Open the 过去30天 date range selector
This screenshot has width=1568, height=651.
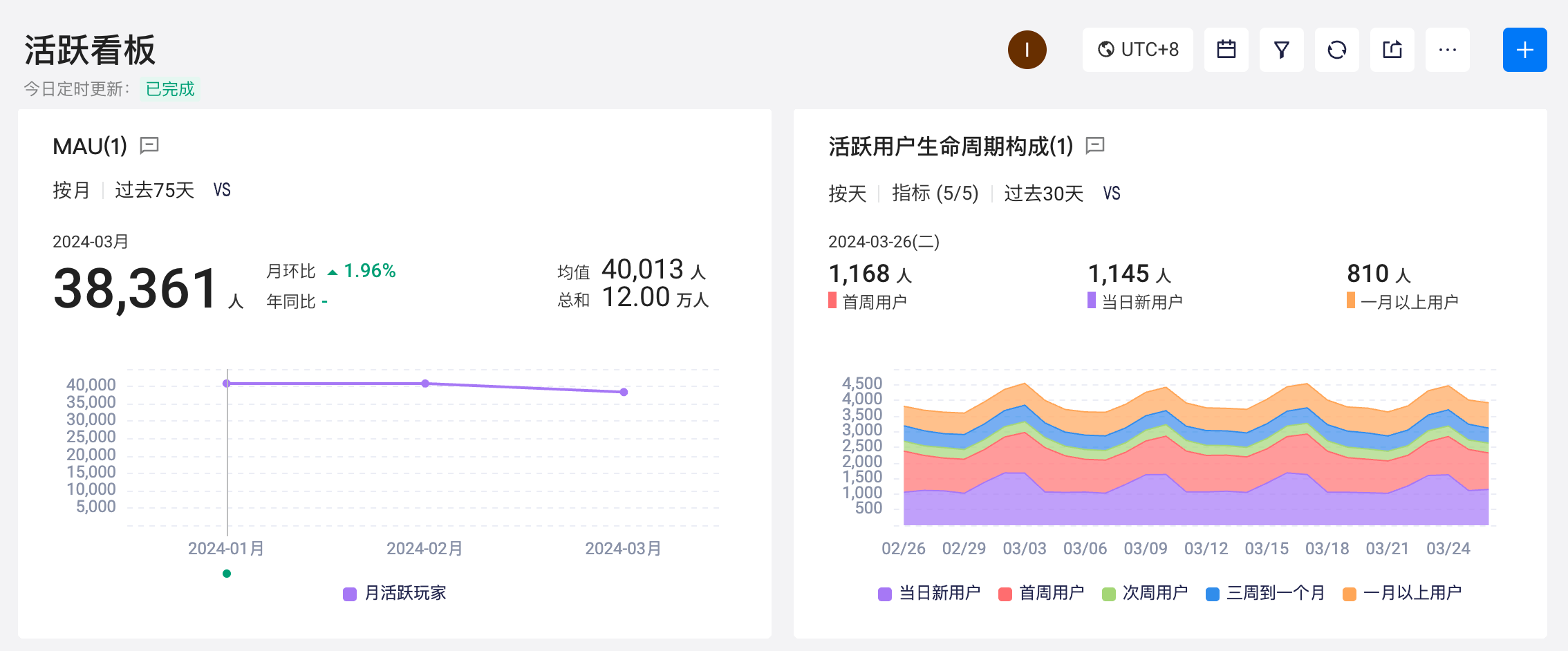(1043, 194)
